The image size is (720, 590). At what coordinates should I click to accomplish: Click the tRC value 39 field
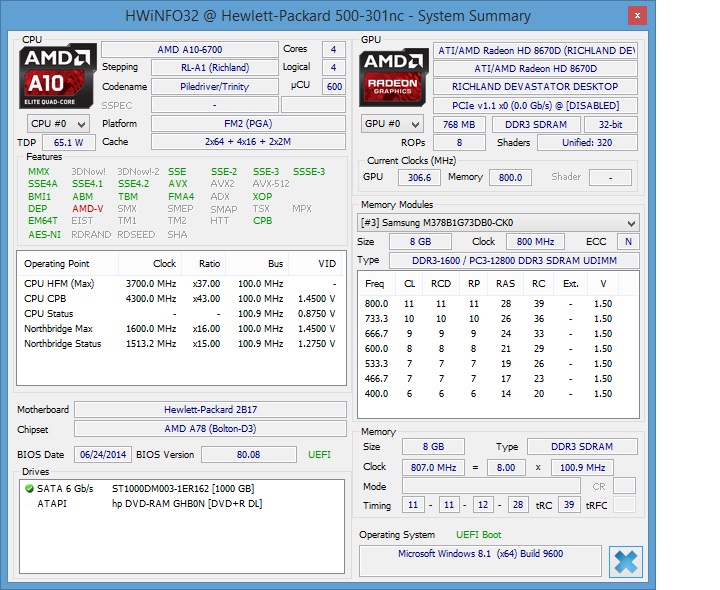coord(569,505)
